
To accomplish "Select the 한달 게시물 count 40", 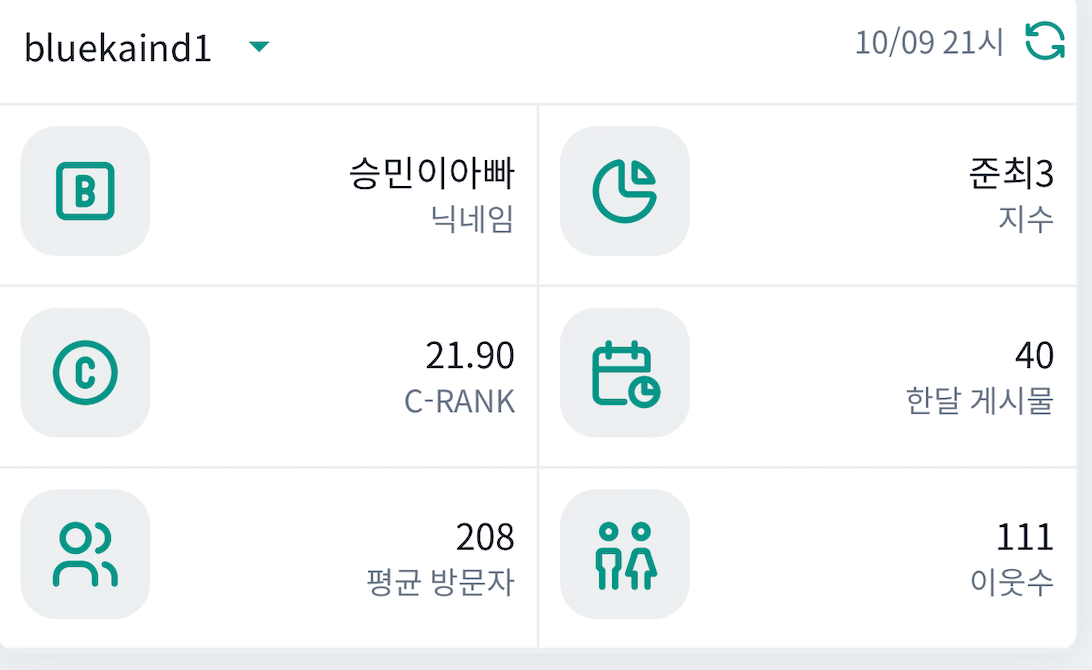I will point(1033,356).
